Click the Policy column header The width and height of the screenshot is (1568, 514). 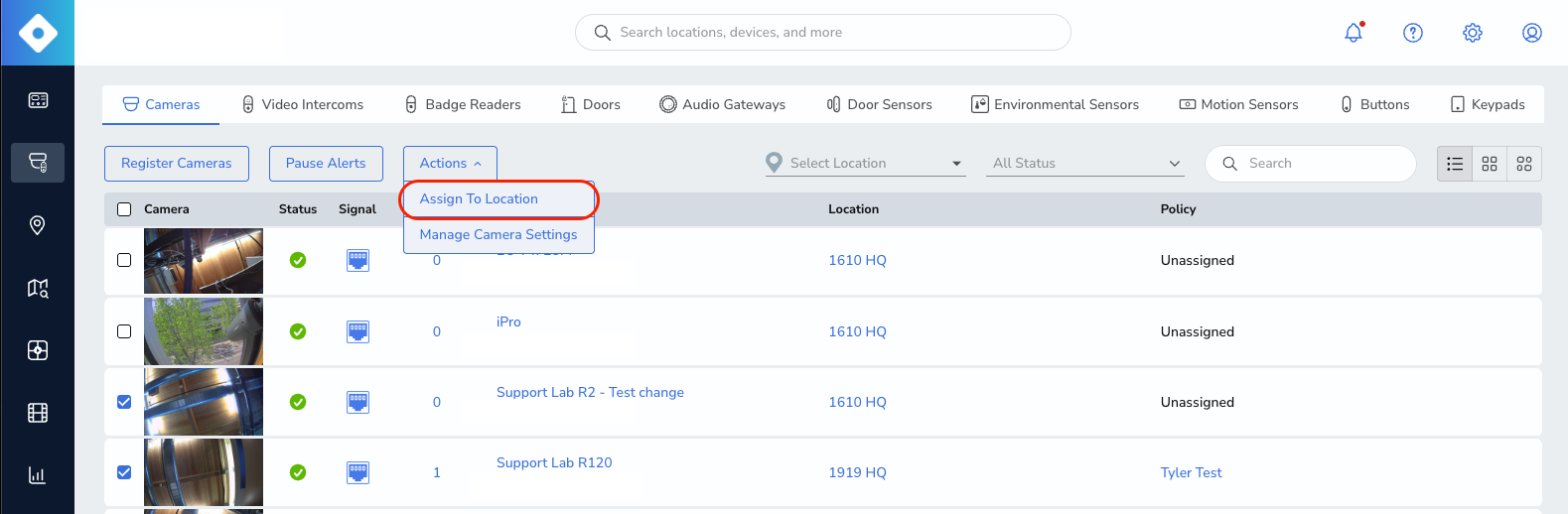coord(1179,209)
